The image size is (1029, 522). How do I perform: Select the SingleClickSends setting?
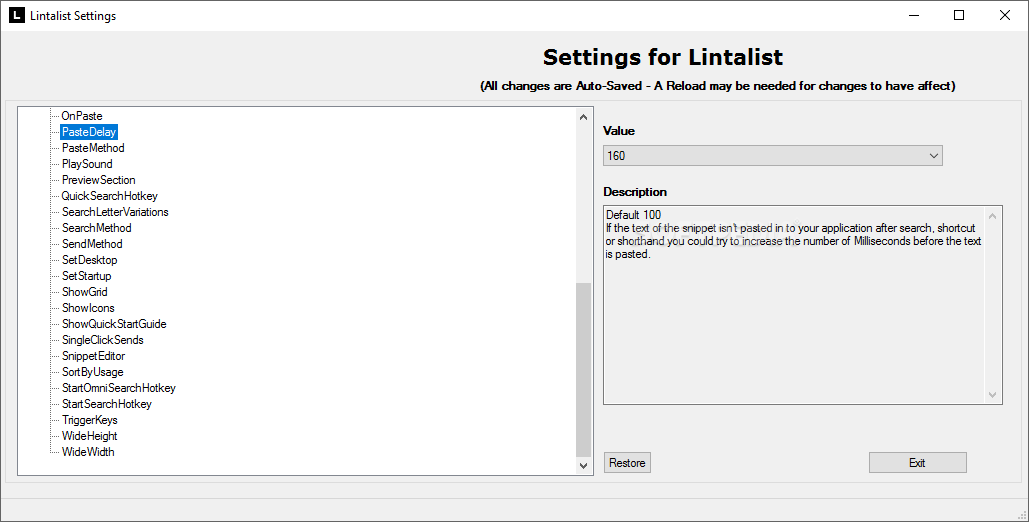pos(102,339)
